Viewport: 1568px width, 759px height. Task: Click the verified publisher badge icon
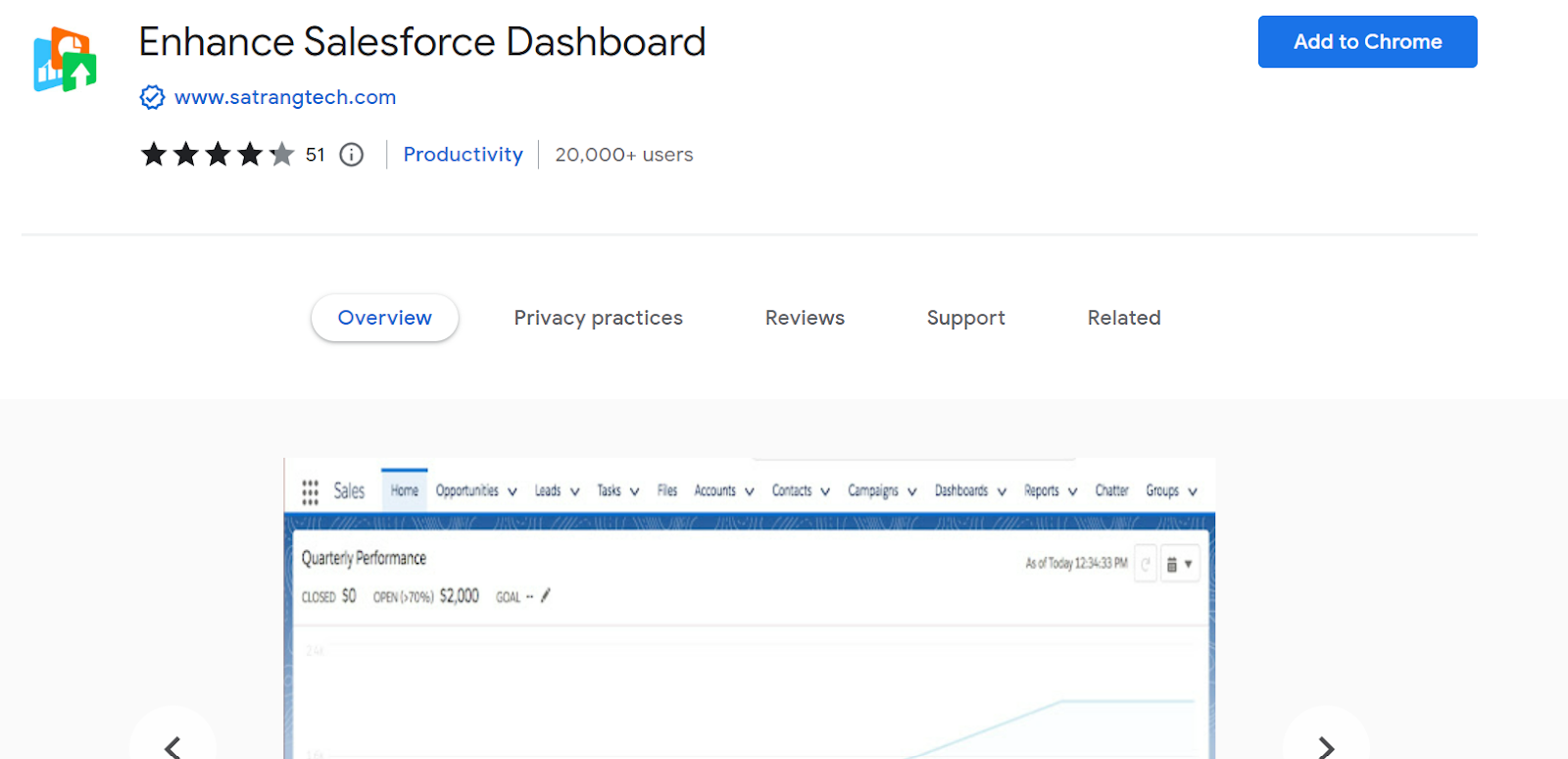(152, 97)
